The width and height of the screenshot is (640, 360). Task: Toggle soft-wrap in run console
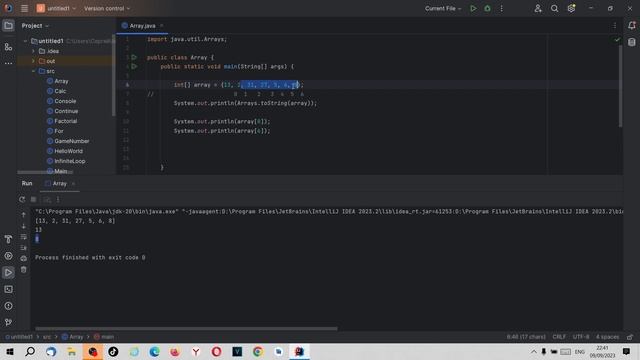pos(24,237)
